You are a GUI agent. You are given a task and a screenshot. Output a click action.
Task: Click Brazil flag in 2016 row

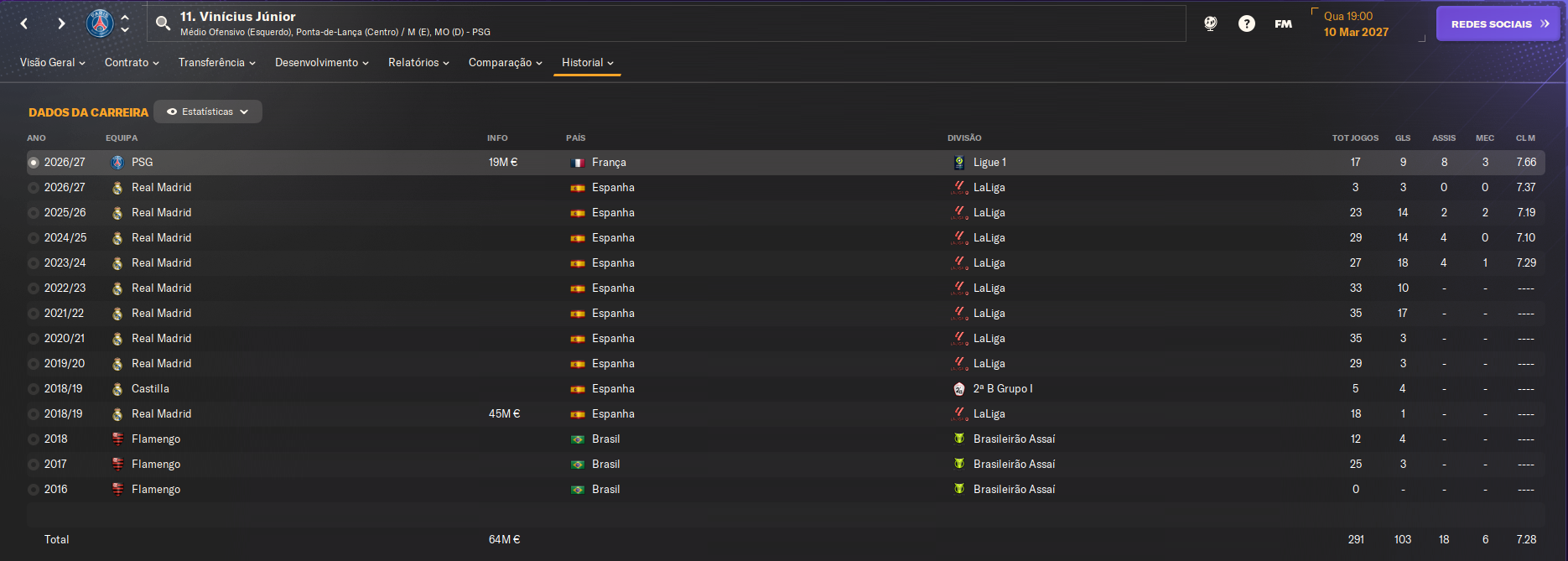(x=577, y=490)
